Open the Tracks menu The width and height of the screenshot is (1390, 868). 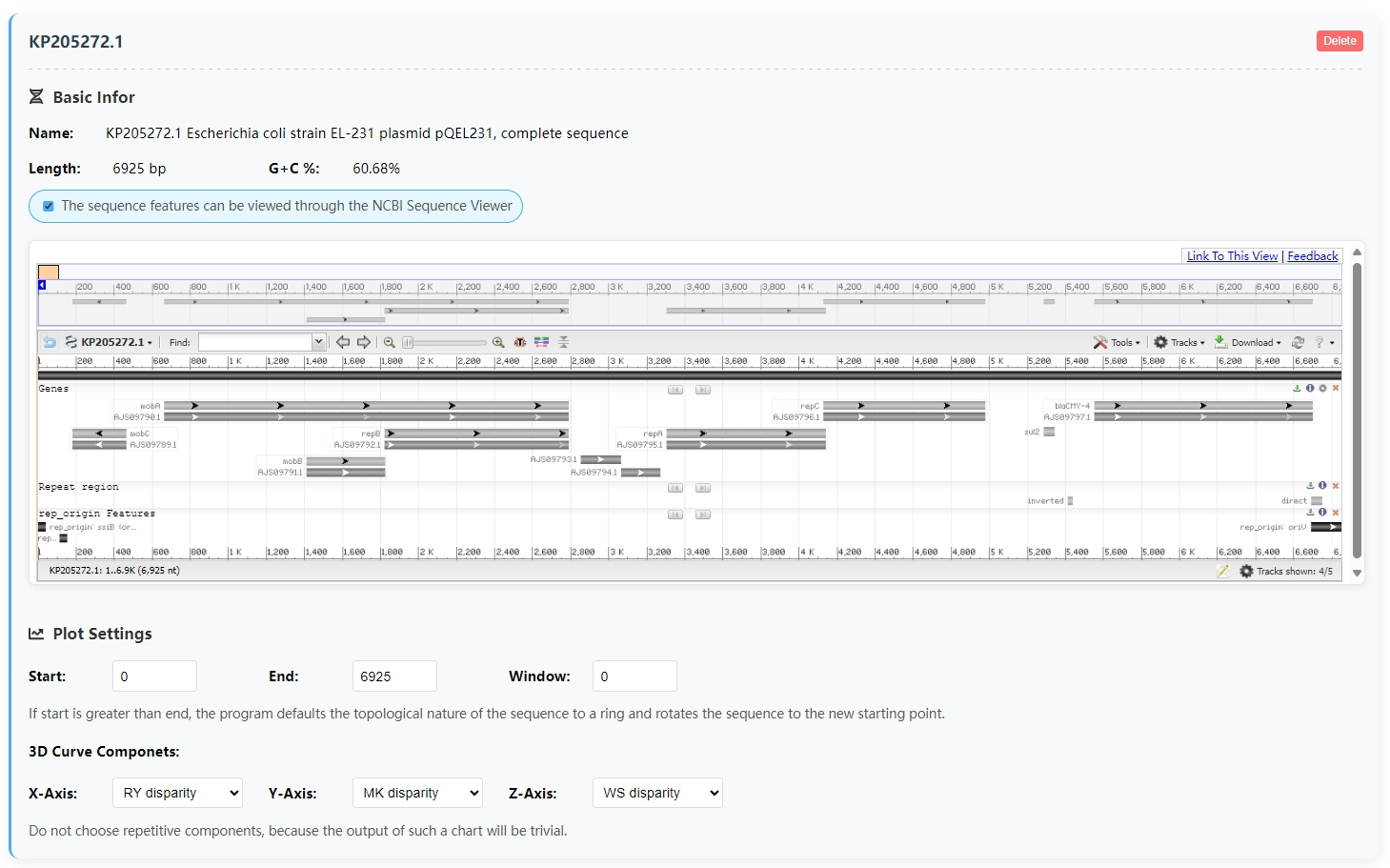tap(1179, 342)
